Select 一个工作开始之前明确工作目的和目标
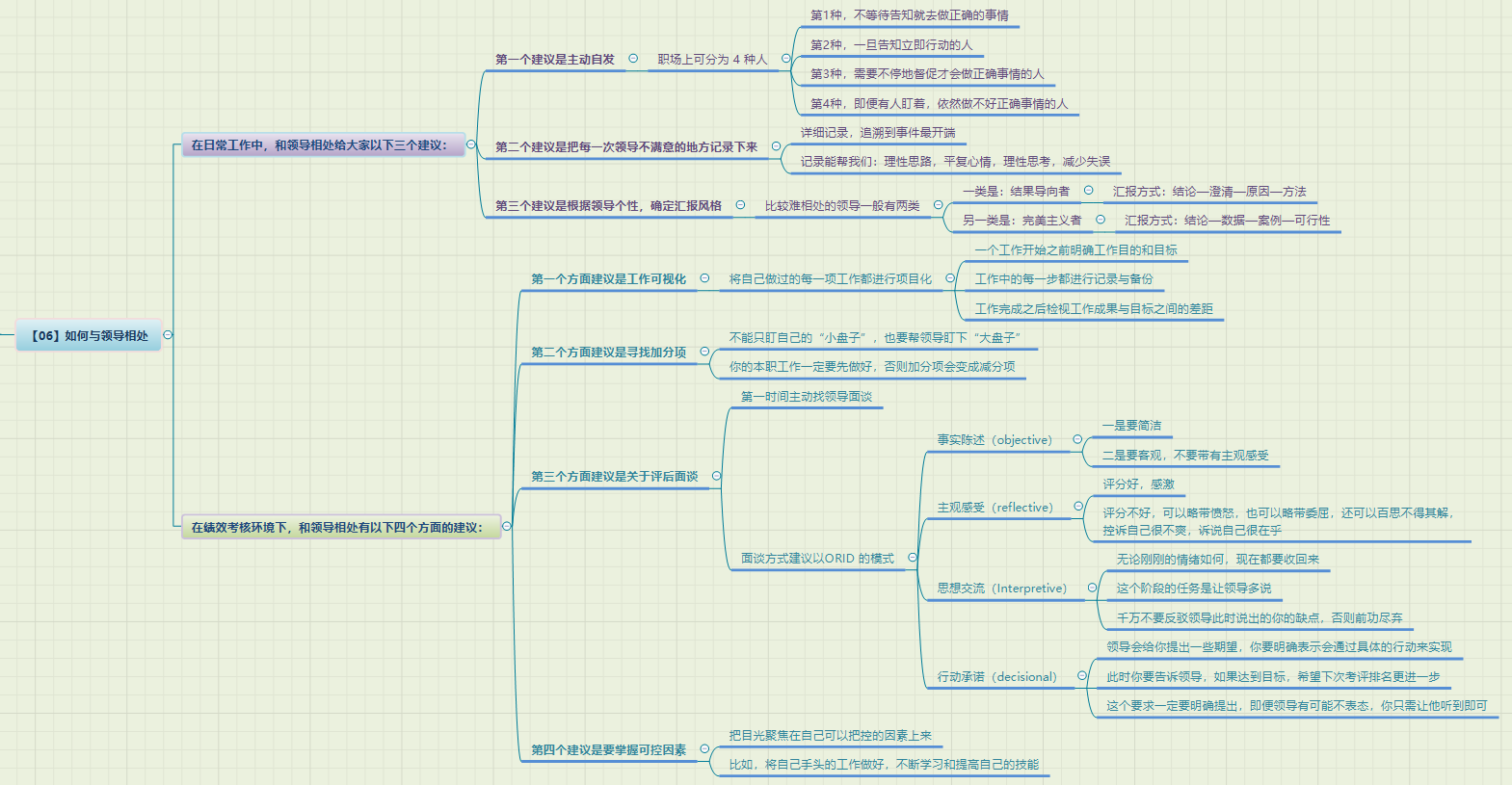Viewport: 1512px width, 785px height. [x=1075, y=250]
